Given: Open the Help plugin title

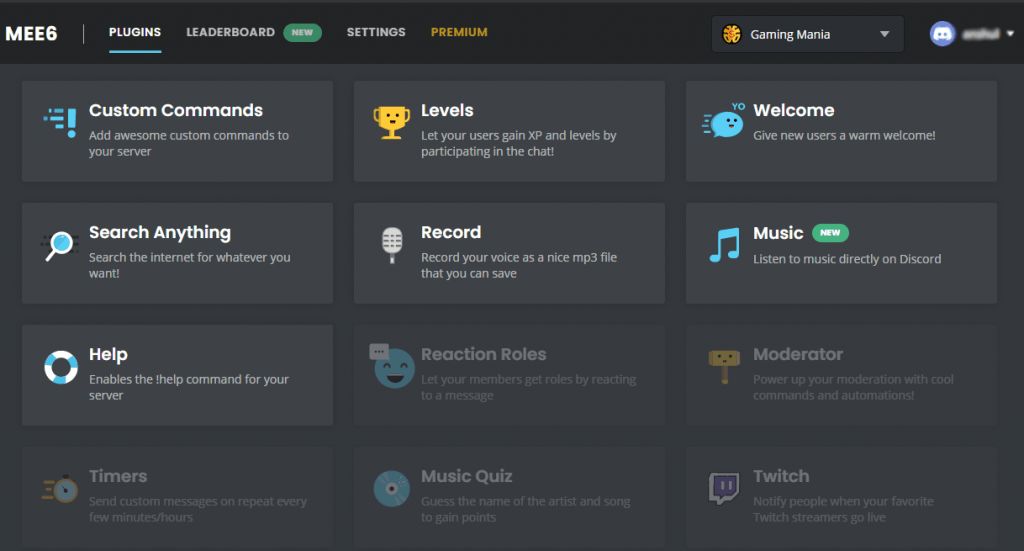Looking at the screenshot, I should 108,354.
